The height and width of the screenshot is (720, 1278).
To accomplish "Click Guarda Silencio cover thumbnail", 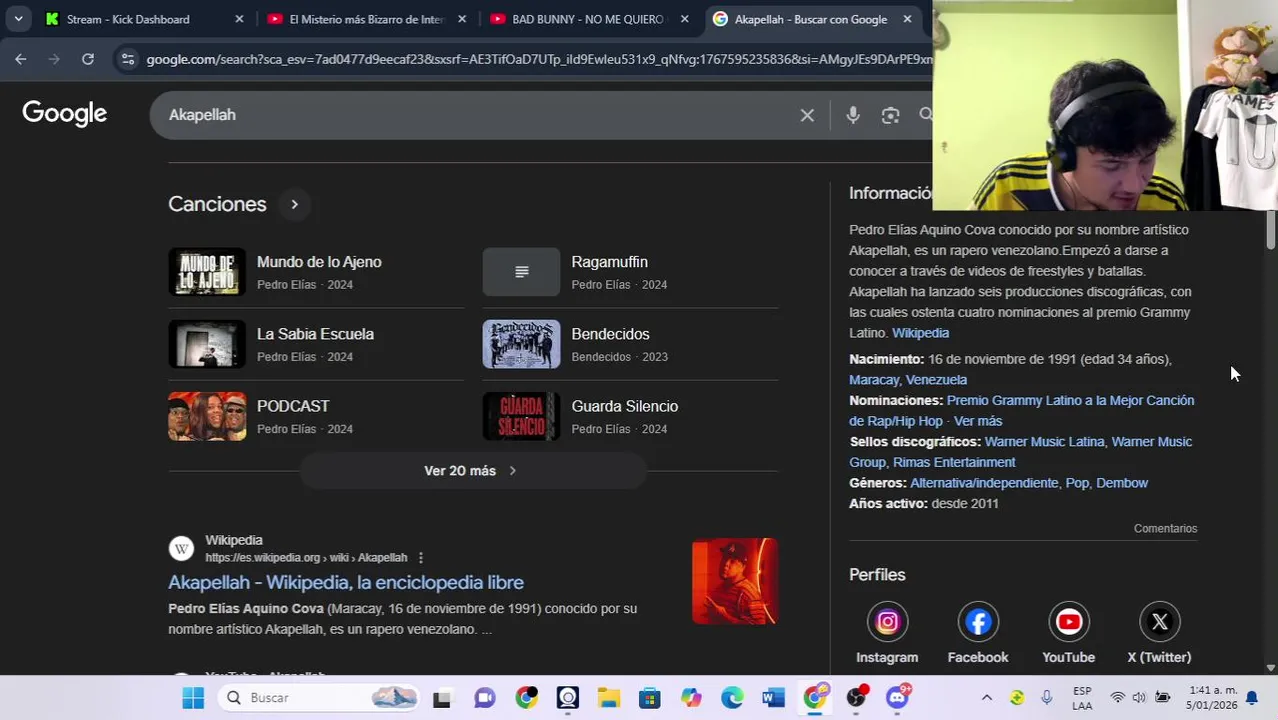I will [x=521, y=416].
